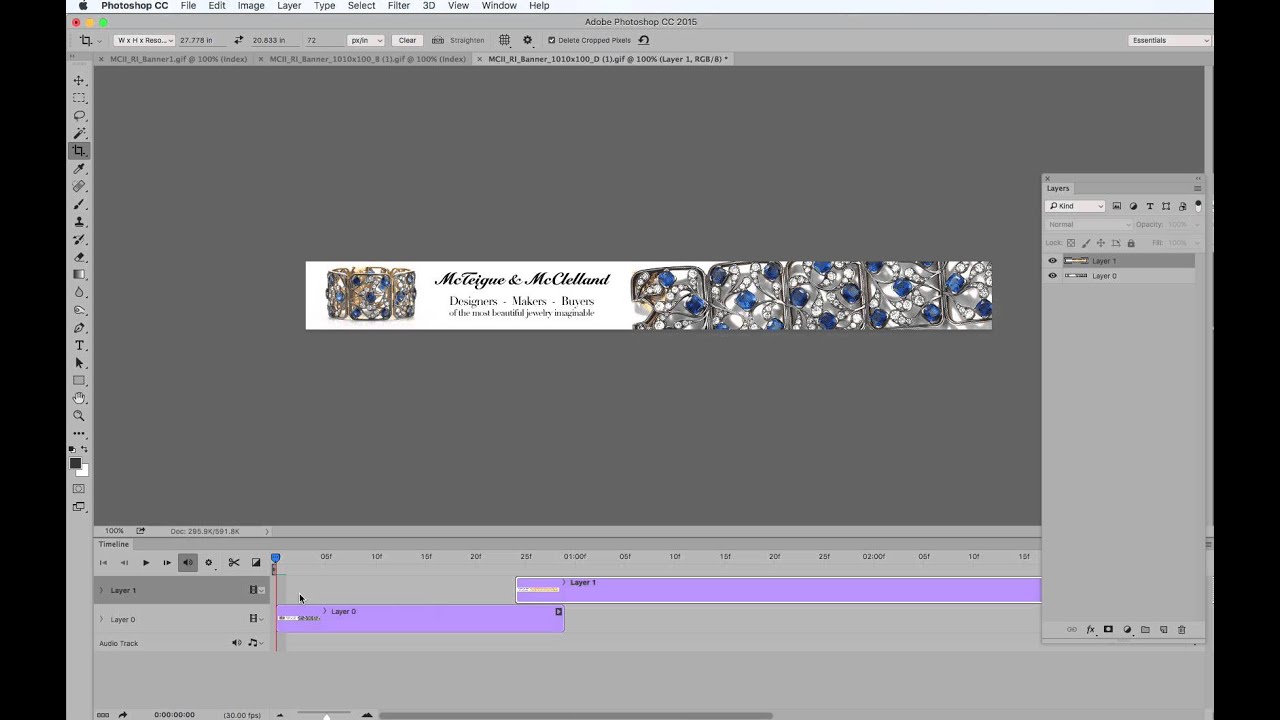Toggle audio playback speaker in Timeline controls
Viewport: 1280px width, 720px height.
(x=187, y=563)
